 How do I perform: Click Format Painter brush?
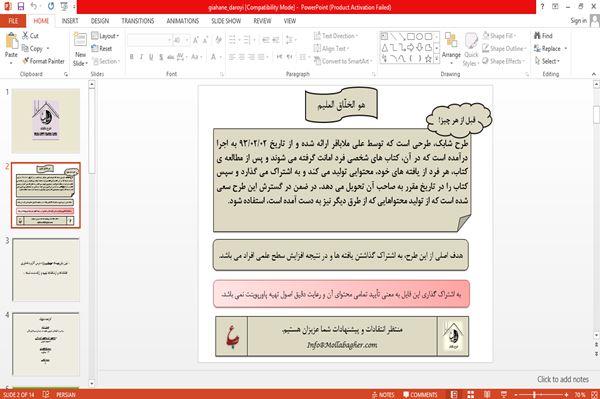point(43,61)
